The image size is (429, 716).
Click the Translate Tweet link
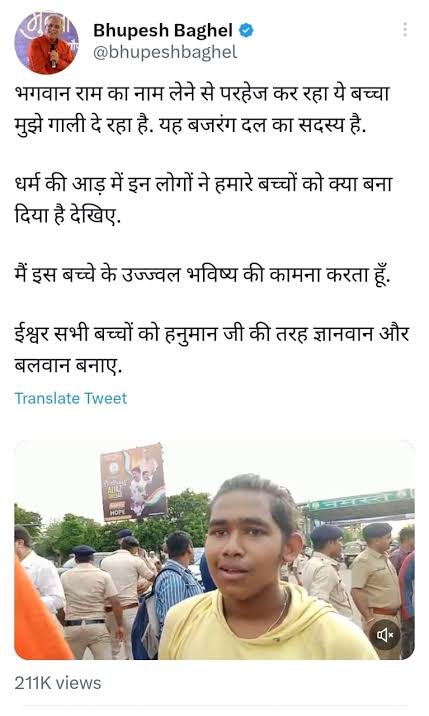click(71, 398)
